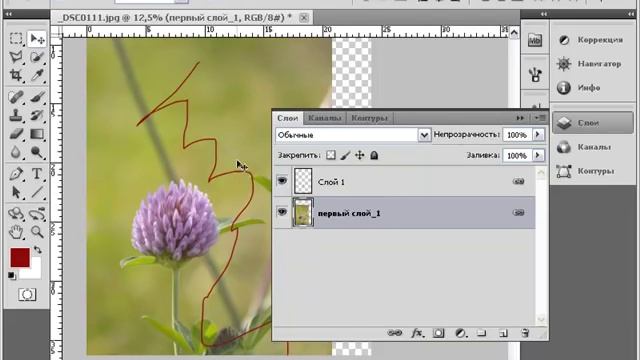
Task: Select the Blur tool
Action: [16, 152]
